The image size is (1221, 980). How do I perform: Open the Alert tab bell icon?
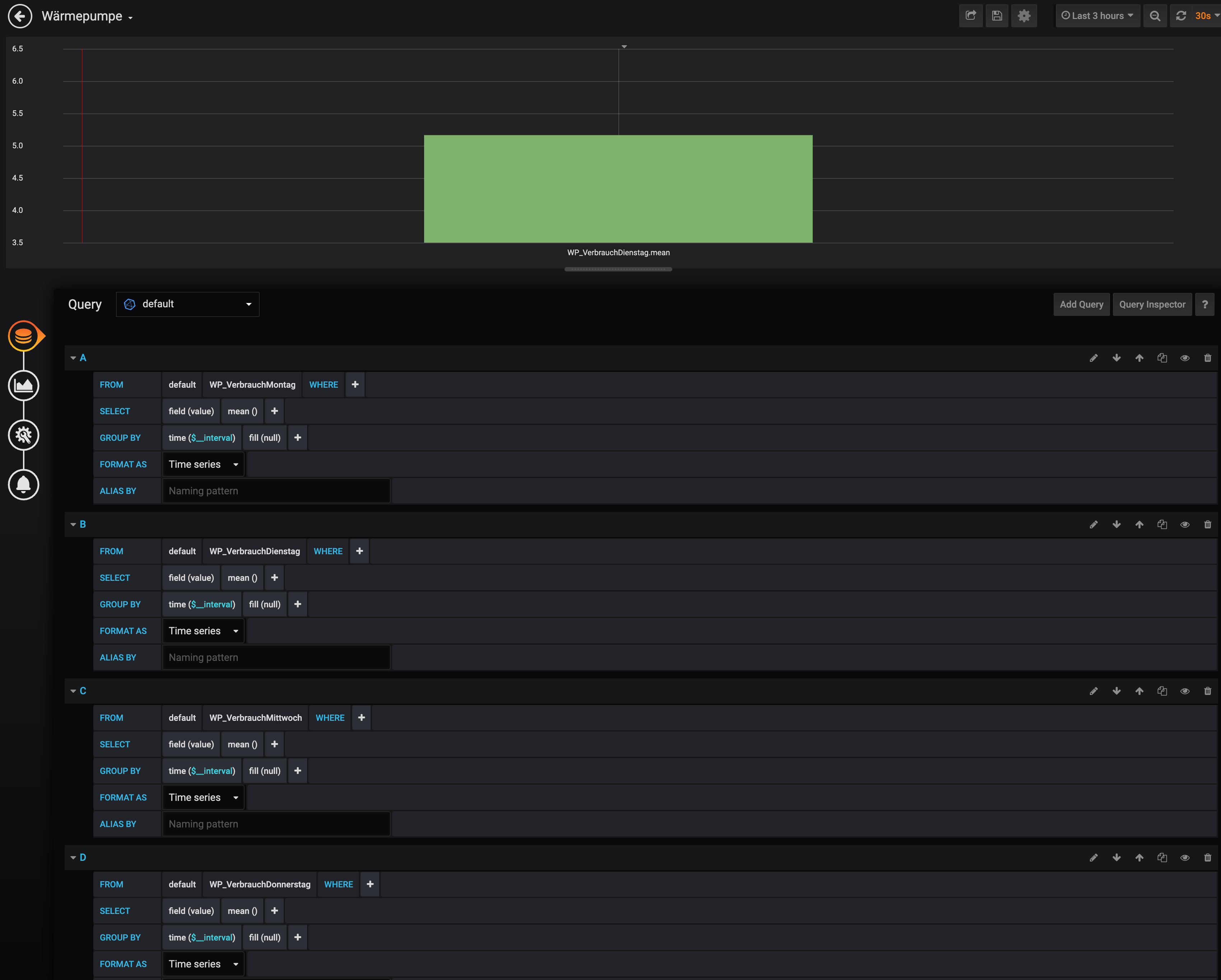click(24, 484)
